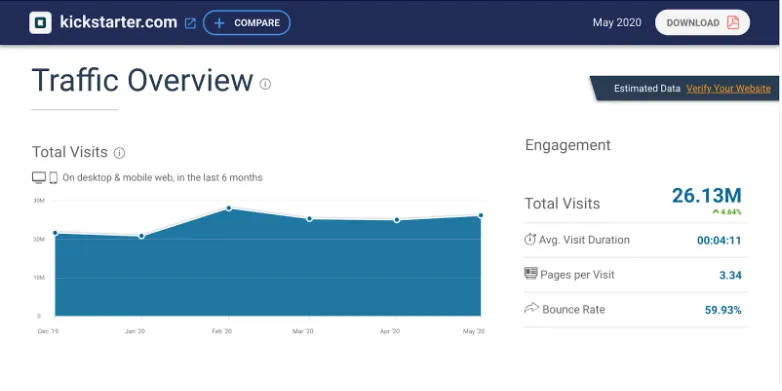Click the Traffic Overview info icon

[265, 84]
